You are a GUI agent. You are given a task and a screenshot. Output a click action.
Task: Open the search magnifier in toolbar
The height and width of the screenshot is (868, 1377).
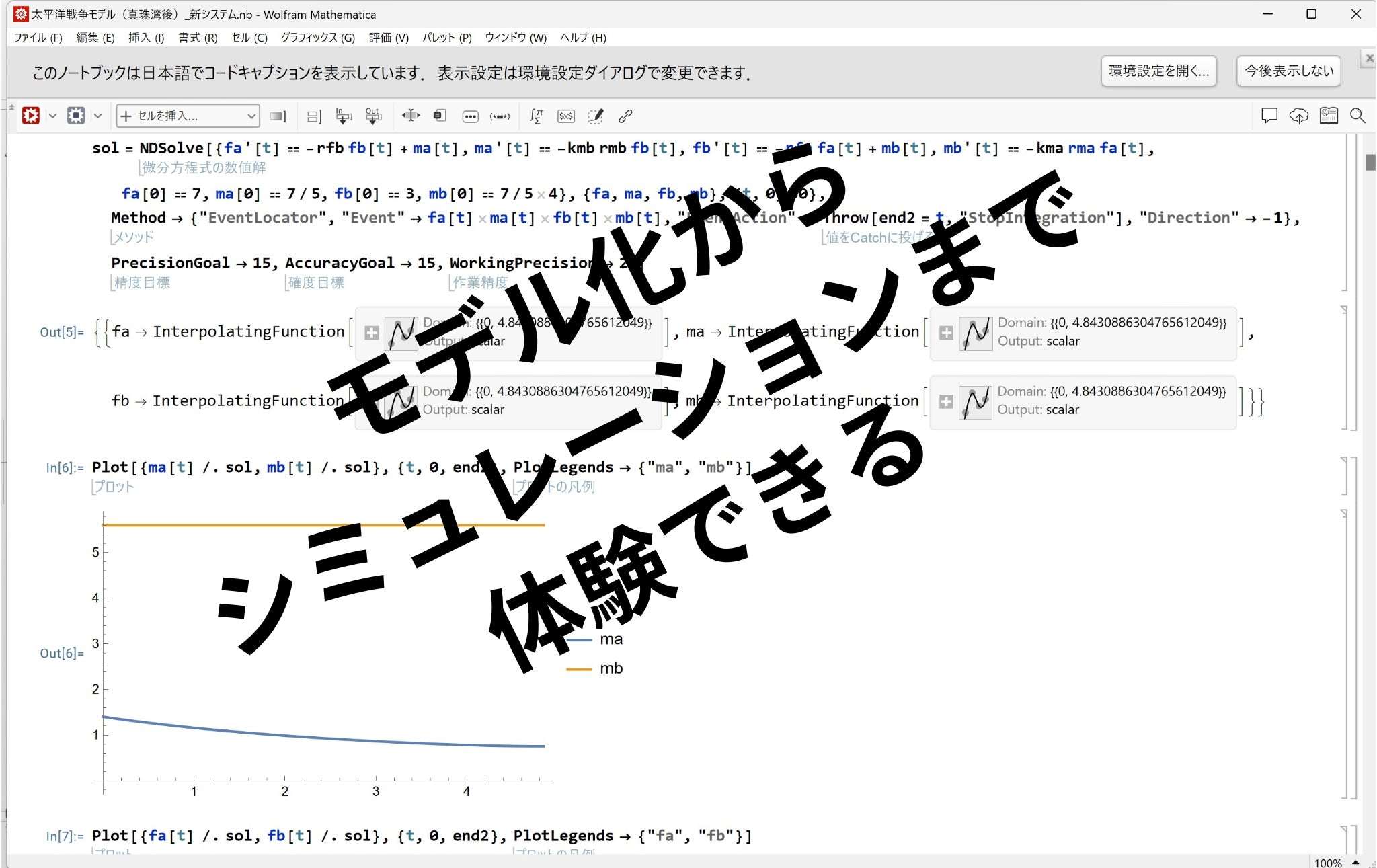(1358, 116)
